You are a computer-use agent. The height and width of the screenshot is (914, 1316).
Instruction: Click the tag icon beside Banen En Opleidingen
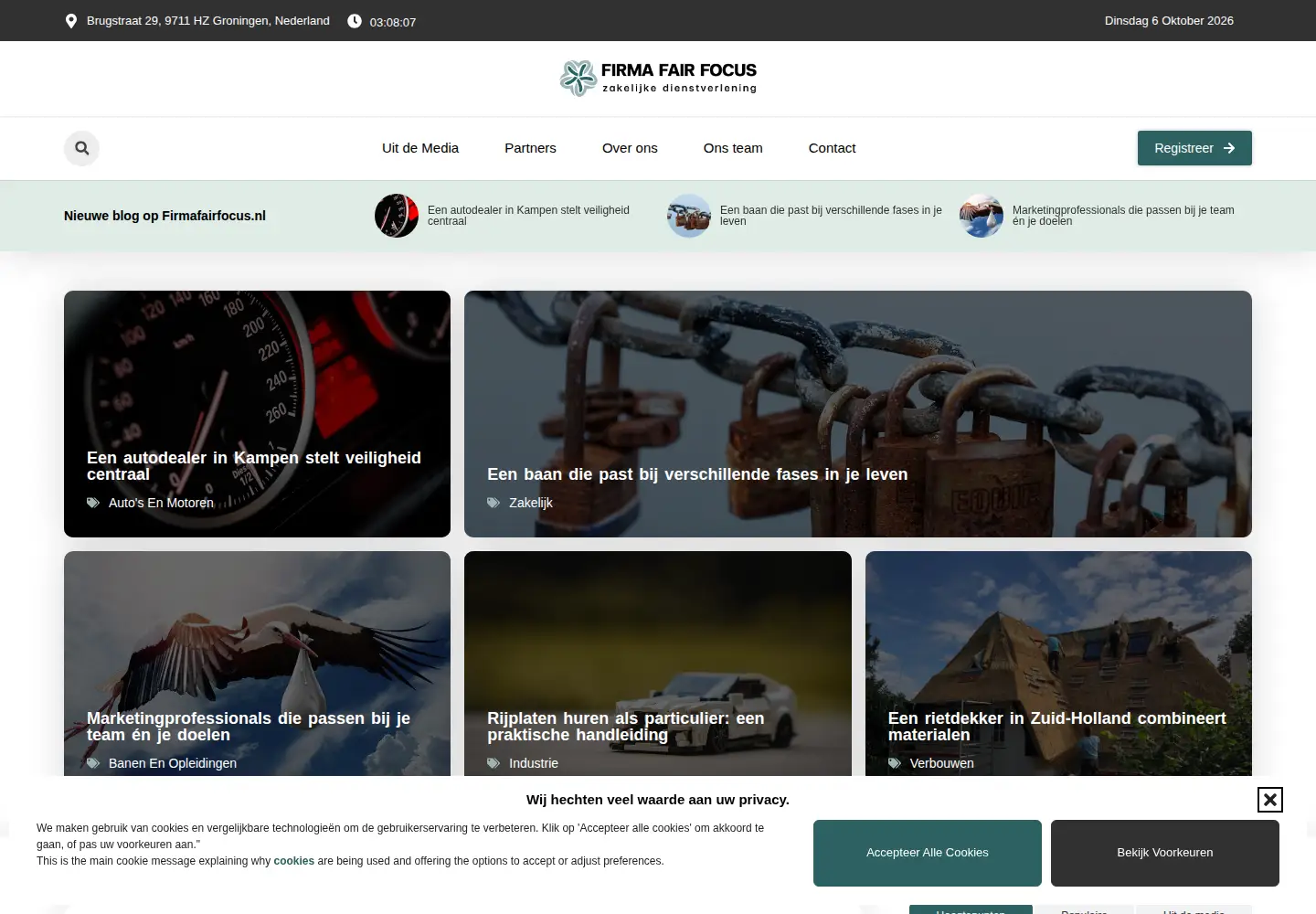pyautogui.click(x=93, y=763)
